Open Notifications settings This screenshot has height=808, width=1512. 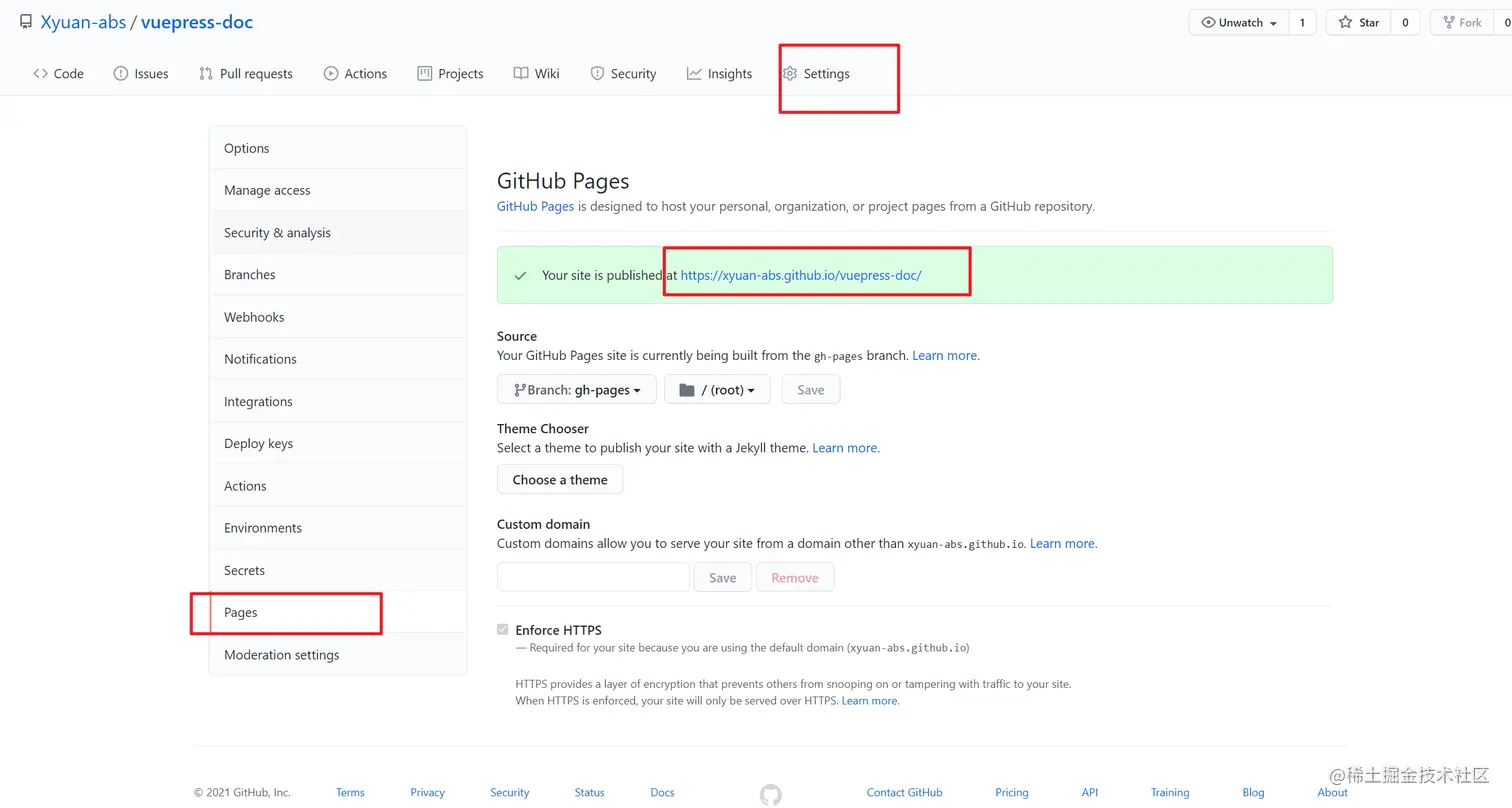(x=338, y=359)
